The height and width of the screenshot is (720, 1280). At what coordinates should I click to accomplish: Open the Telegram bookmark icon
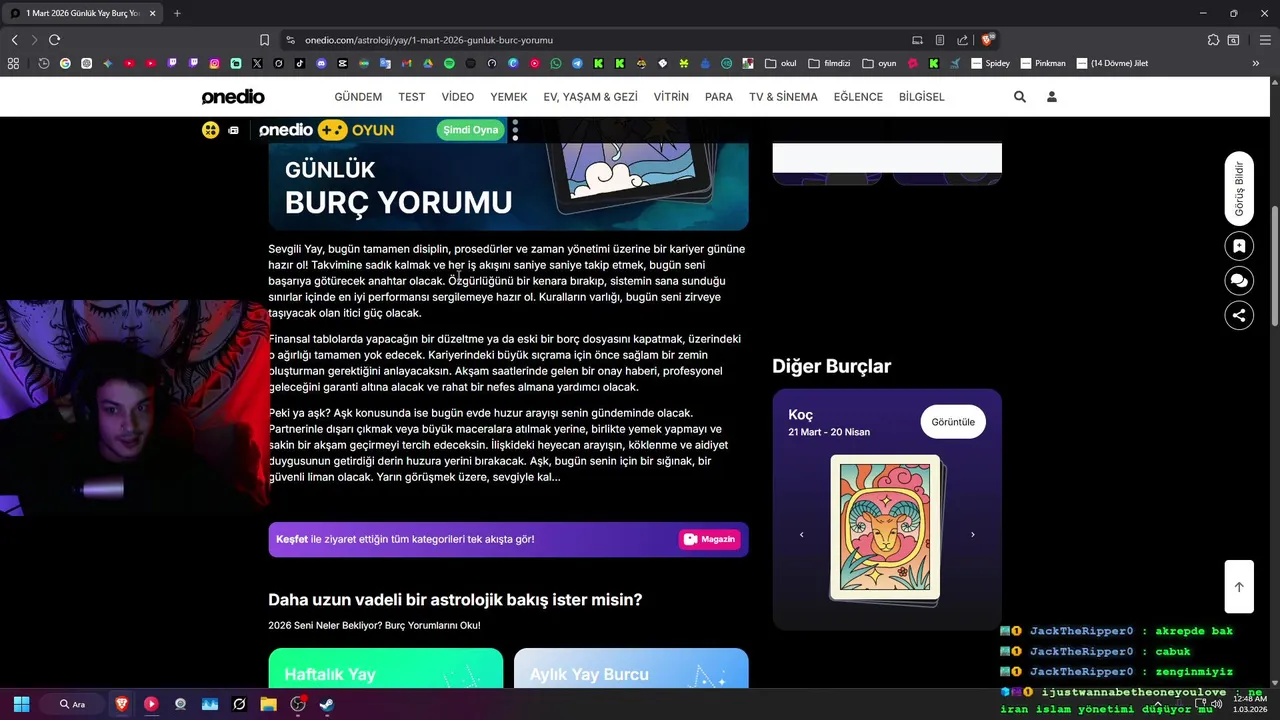tap(577, 63)
